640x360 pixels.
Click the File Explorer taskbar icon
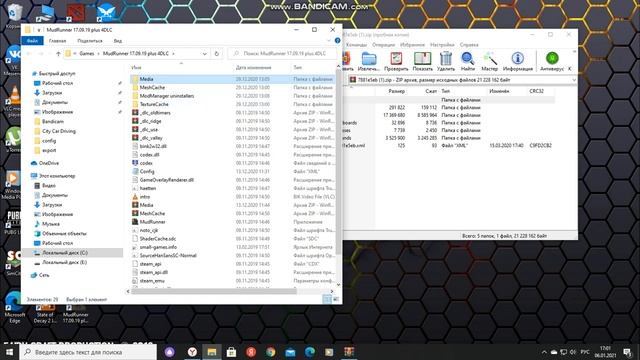click(211, 351)
